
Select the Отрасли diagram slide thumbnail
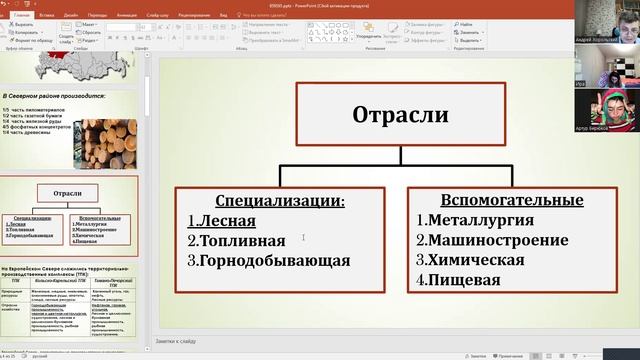[69, 216]
